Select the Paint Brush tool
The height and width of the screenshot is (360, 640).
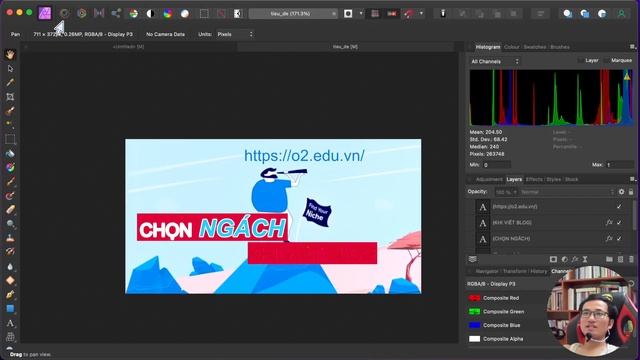point(10,182)
